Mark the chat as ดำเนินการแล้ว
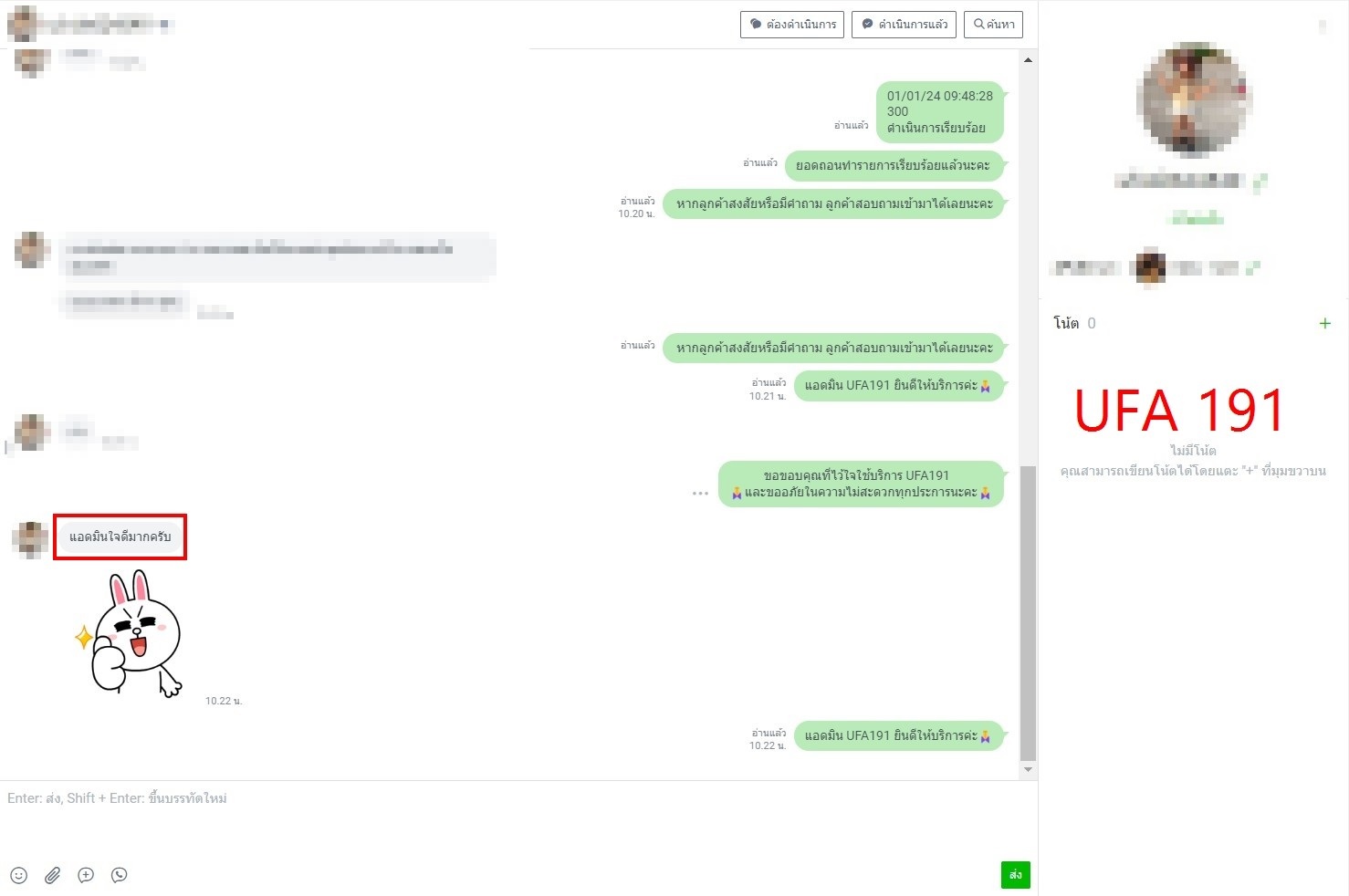The width and height of the screenshot is (1349, 896). click(x=904, y=25)
